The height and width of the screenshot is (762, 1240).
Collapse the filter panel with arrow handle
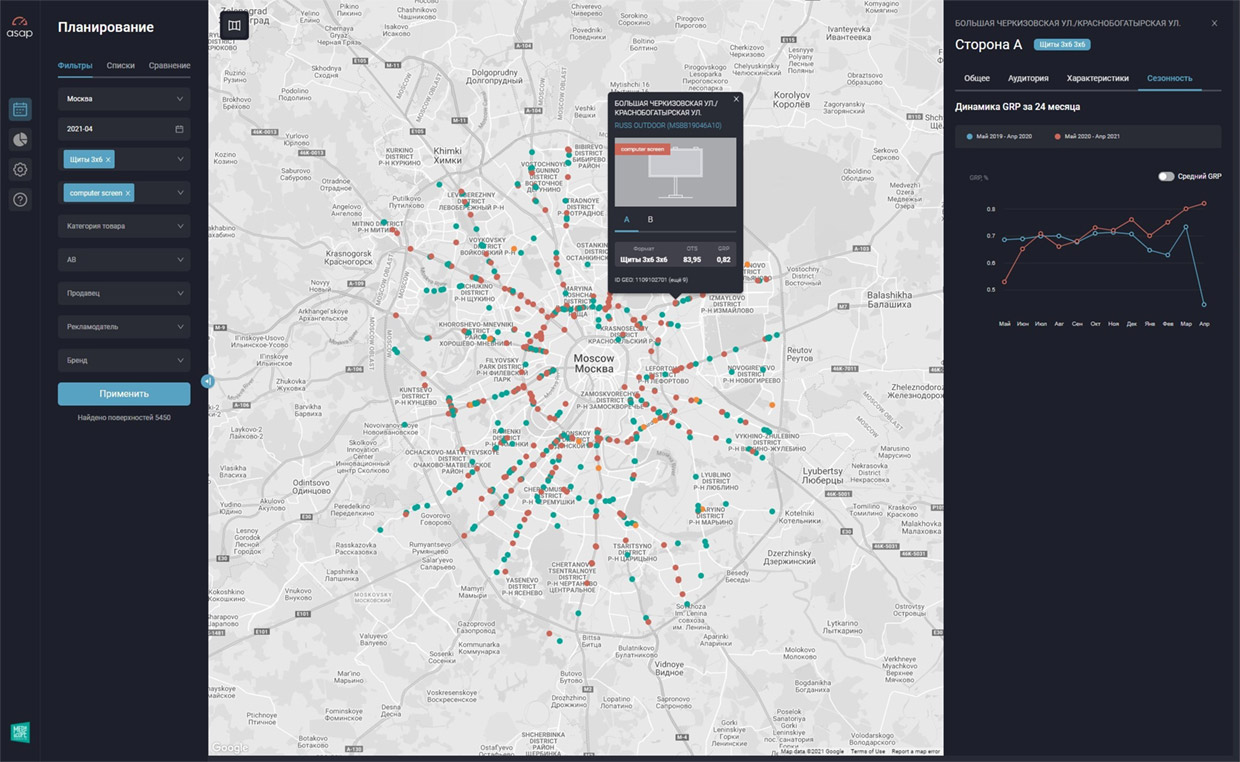(206, 381)
